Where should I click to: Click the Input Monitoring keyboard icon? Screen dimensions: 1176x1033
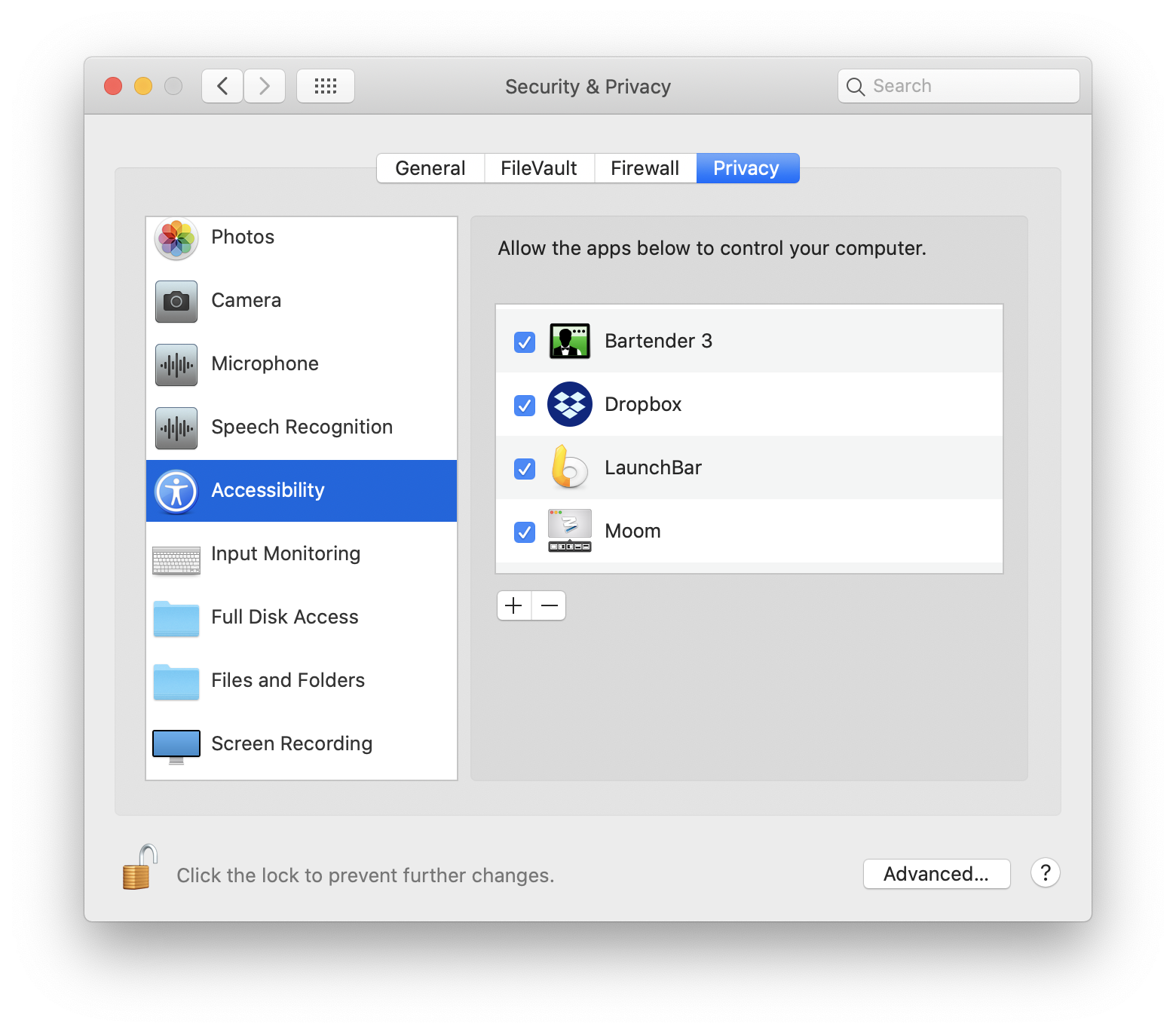pos(176,560)
